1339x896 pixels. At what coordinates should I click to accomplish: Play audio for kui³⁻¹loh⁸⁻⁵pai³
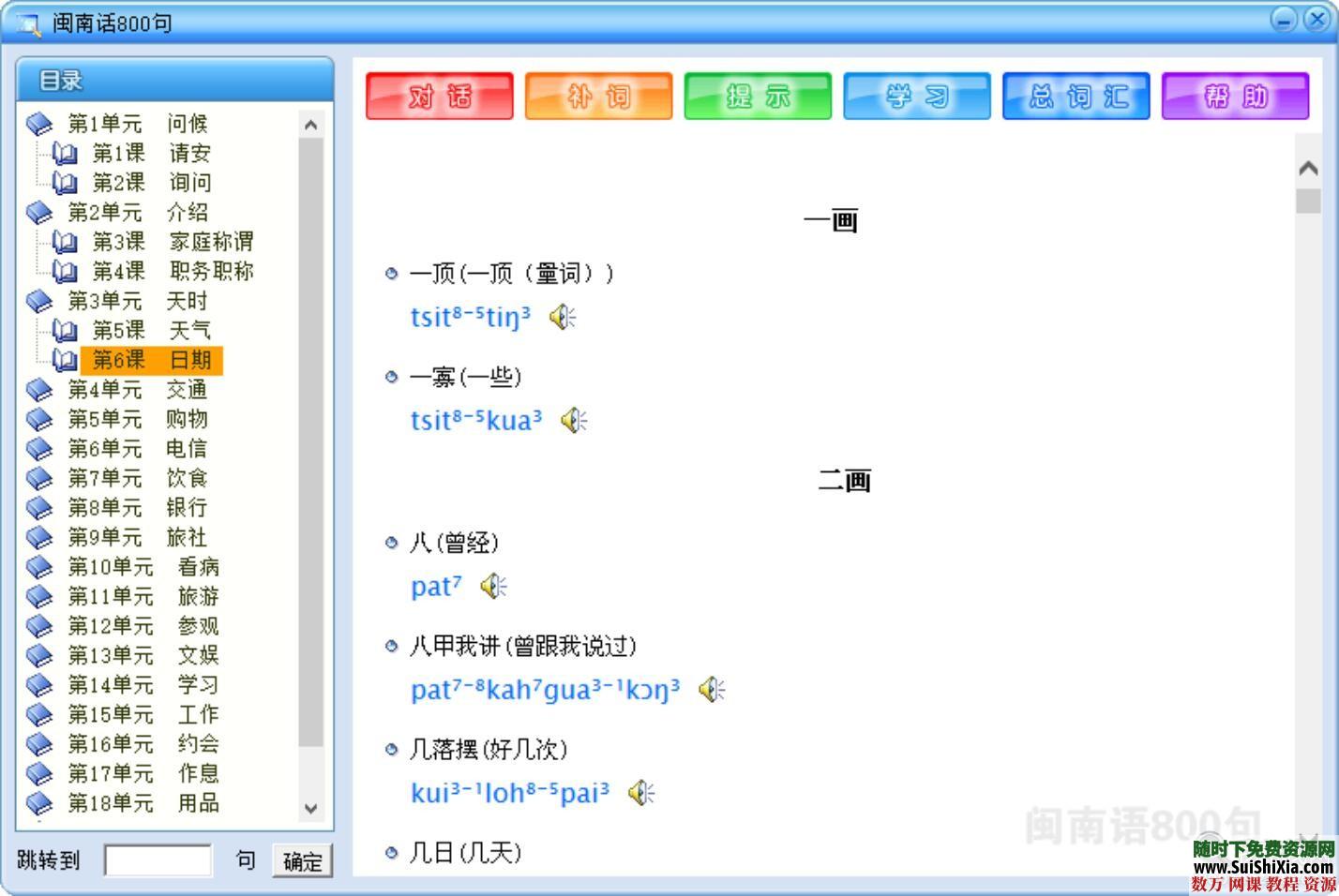pos(641,792)
